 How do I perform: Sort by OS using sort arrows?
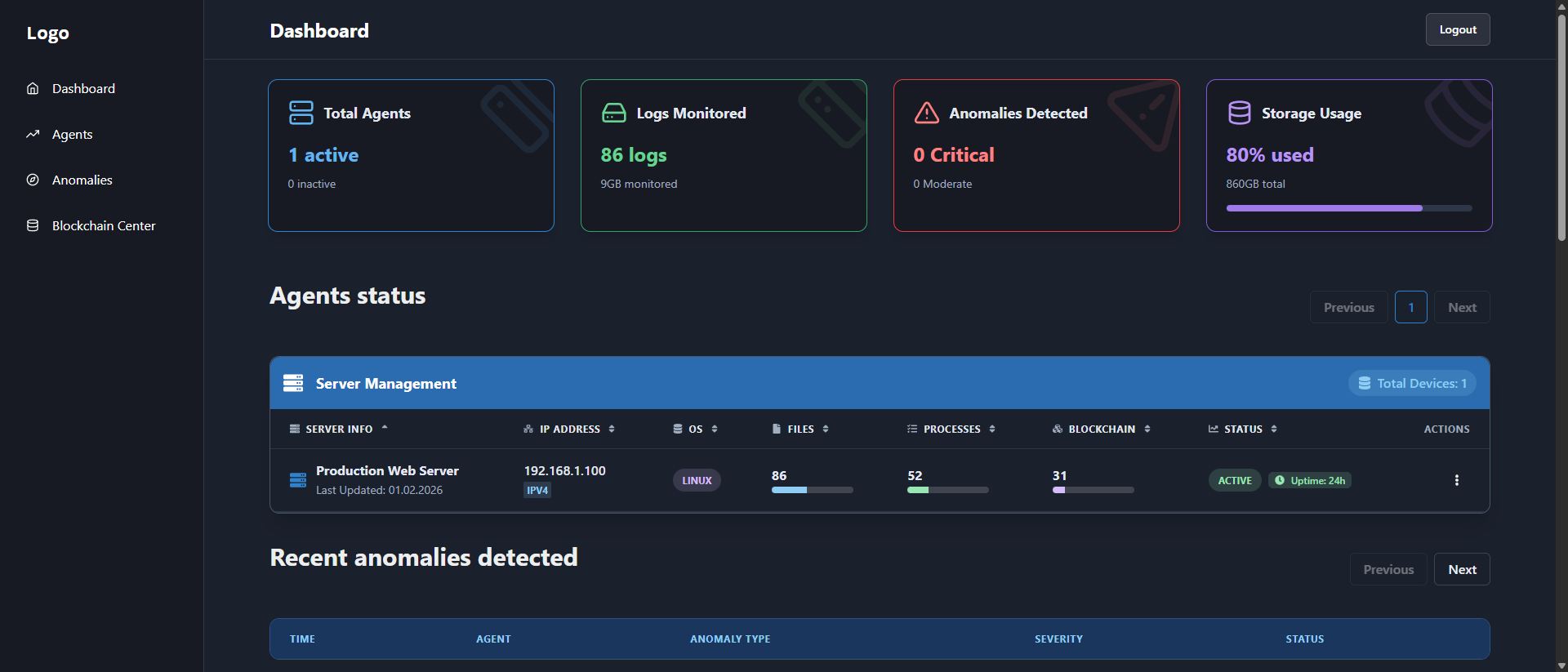click(715, 429)
